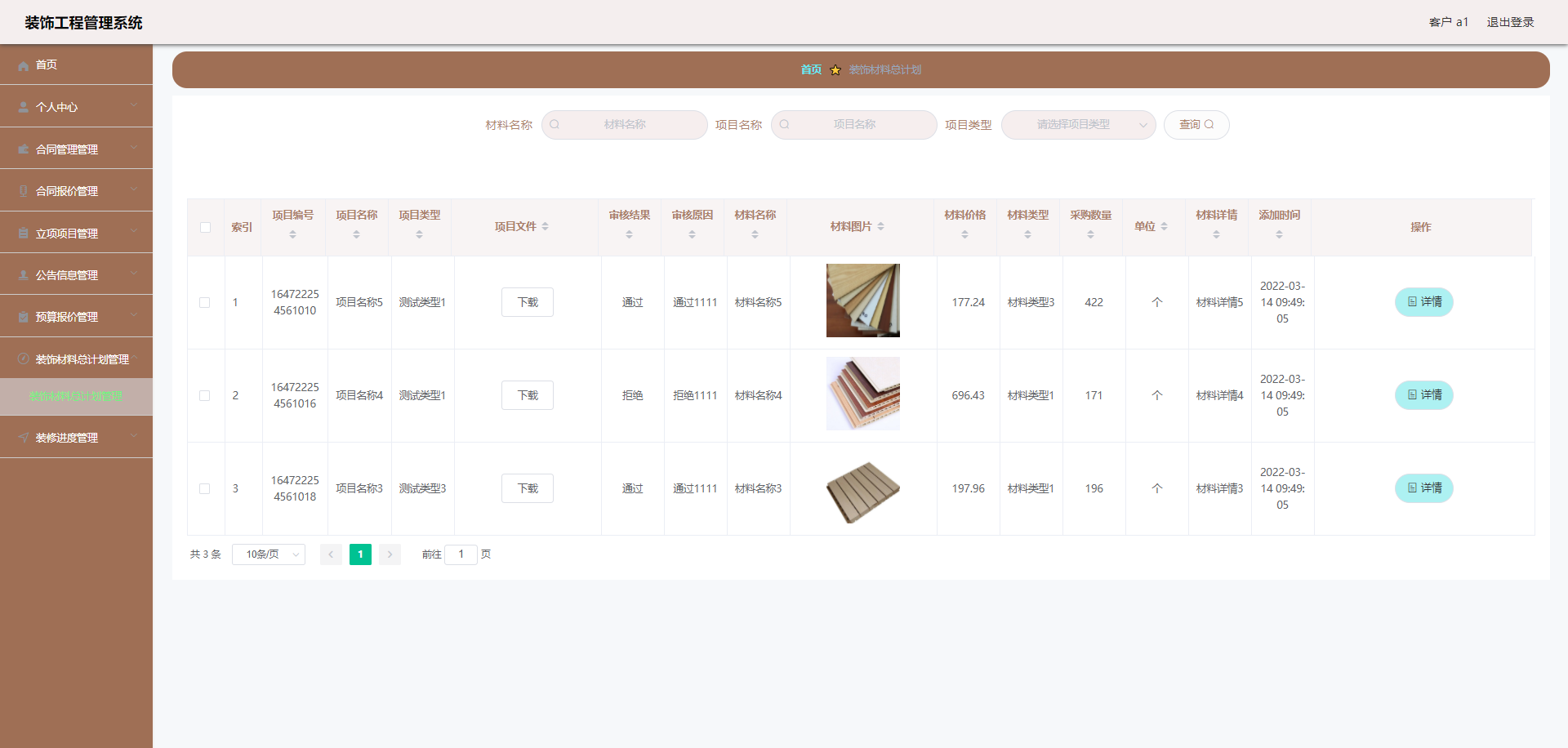Sort by 审核原因 column arrows
This screenshot has height=748, width=1568.
[x=692, y=234]
